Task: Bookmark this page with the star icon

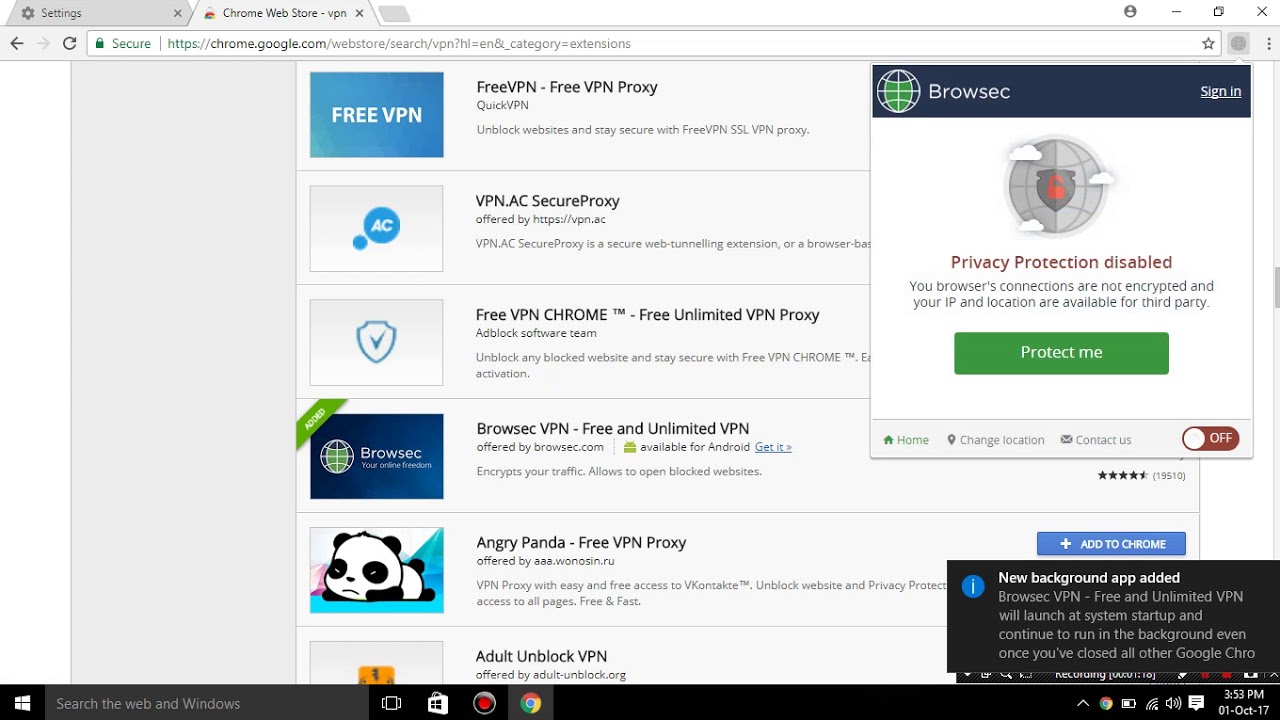Action: coord(1208,44)
